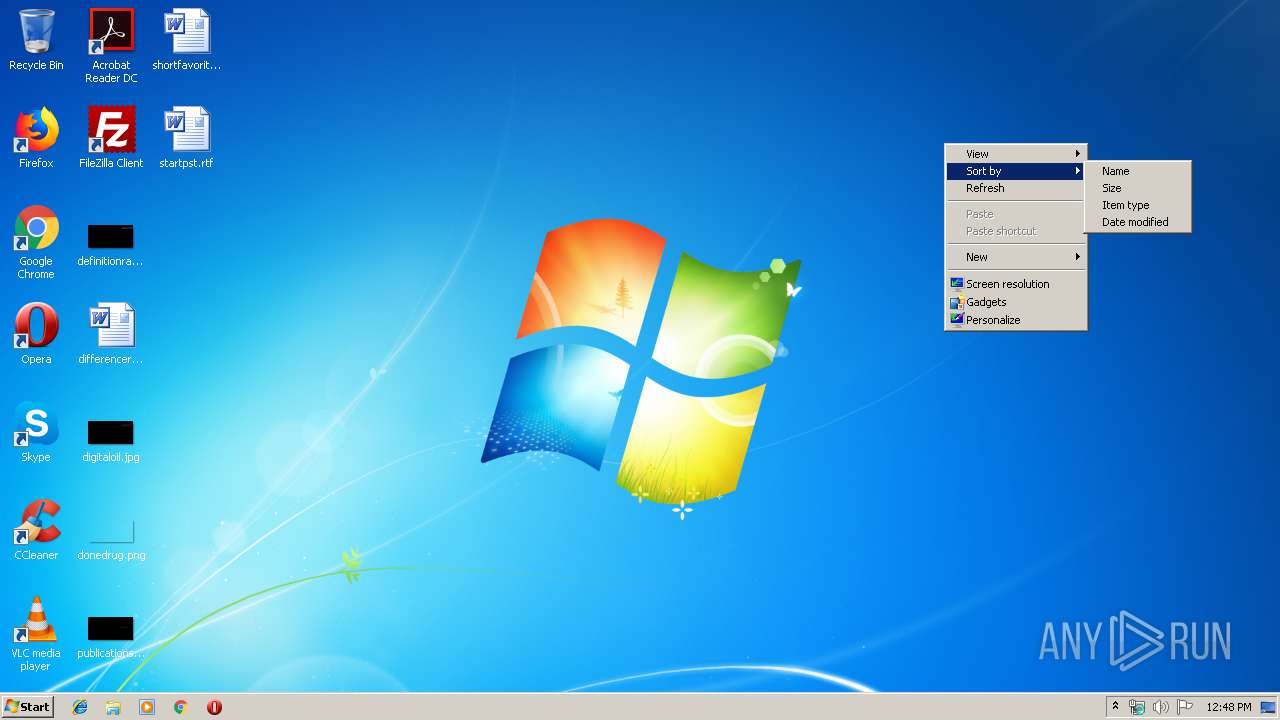
Task: Expand the New submenu
Action: pos(1016,257)
